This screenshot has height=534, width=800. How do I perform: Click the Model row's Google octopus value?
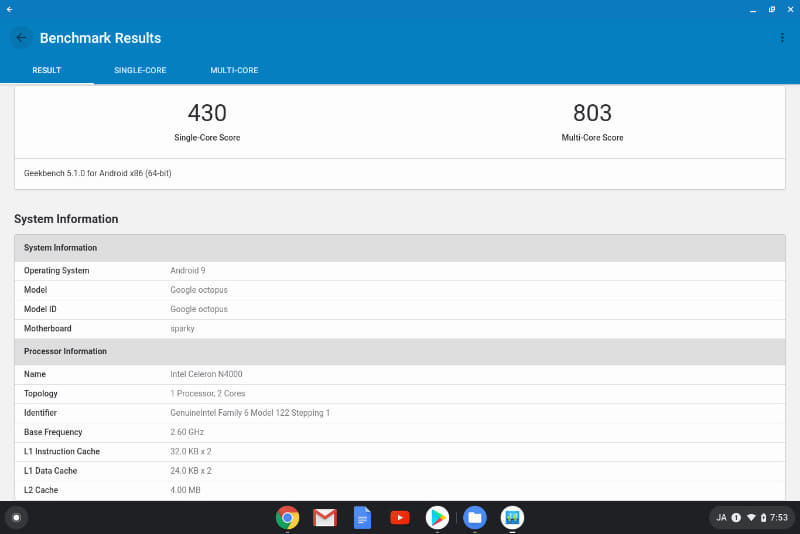click(199, 290)
